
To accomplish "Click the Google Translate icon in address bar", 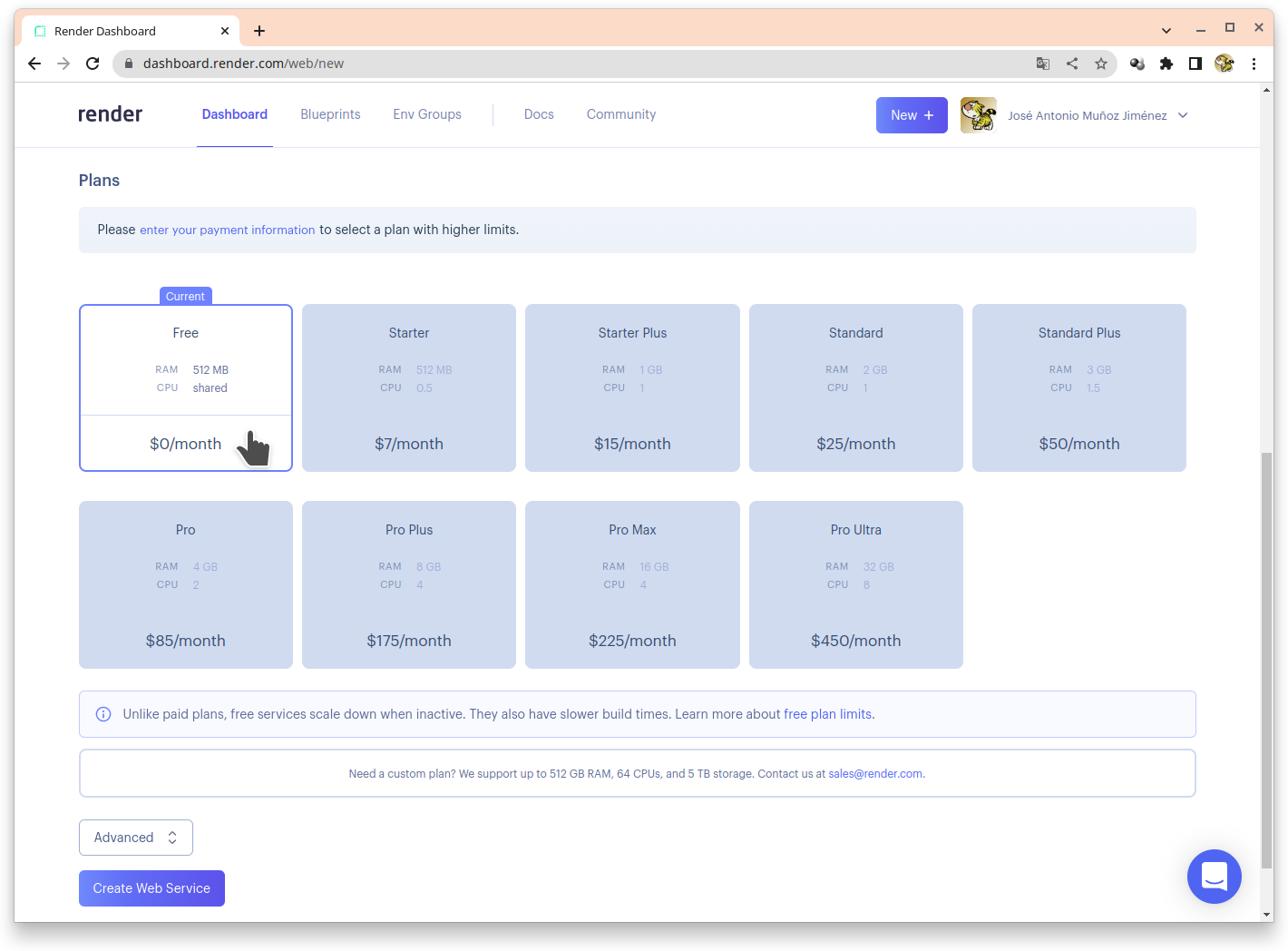I will pyautogui.click(x=1043, y=64).
